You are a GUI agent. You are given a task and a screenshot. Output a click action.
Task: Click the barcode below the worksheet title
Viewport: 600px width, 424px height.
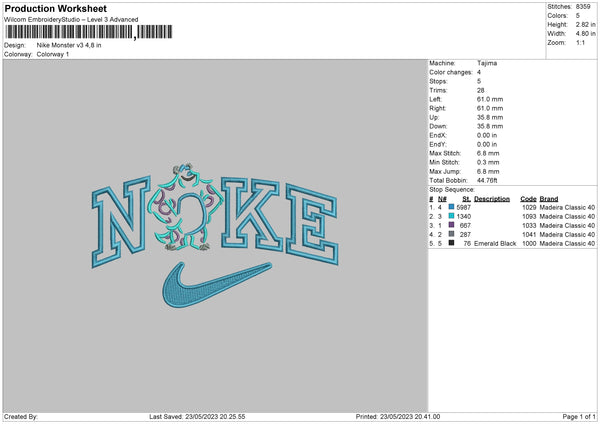[x=88, y=32]
